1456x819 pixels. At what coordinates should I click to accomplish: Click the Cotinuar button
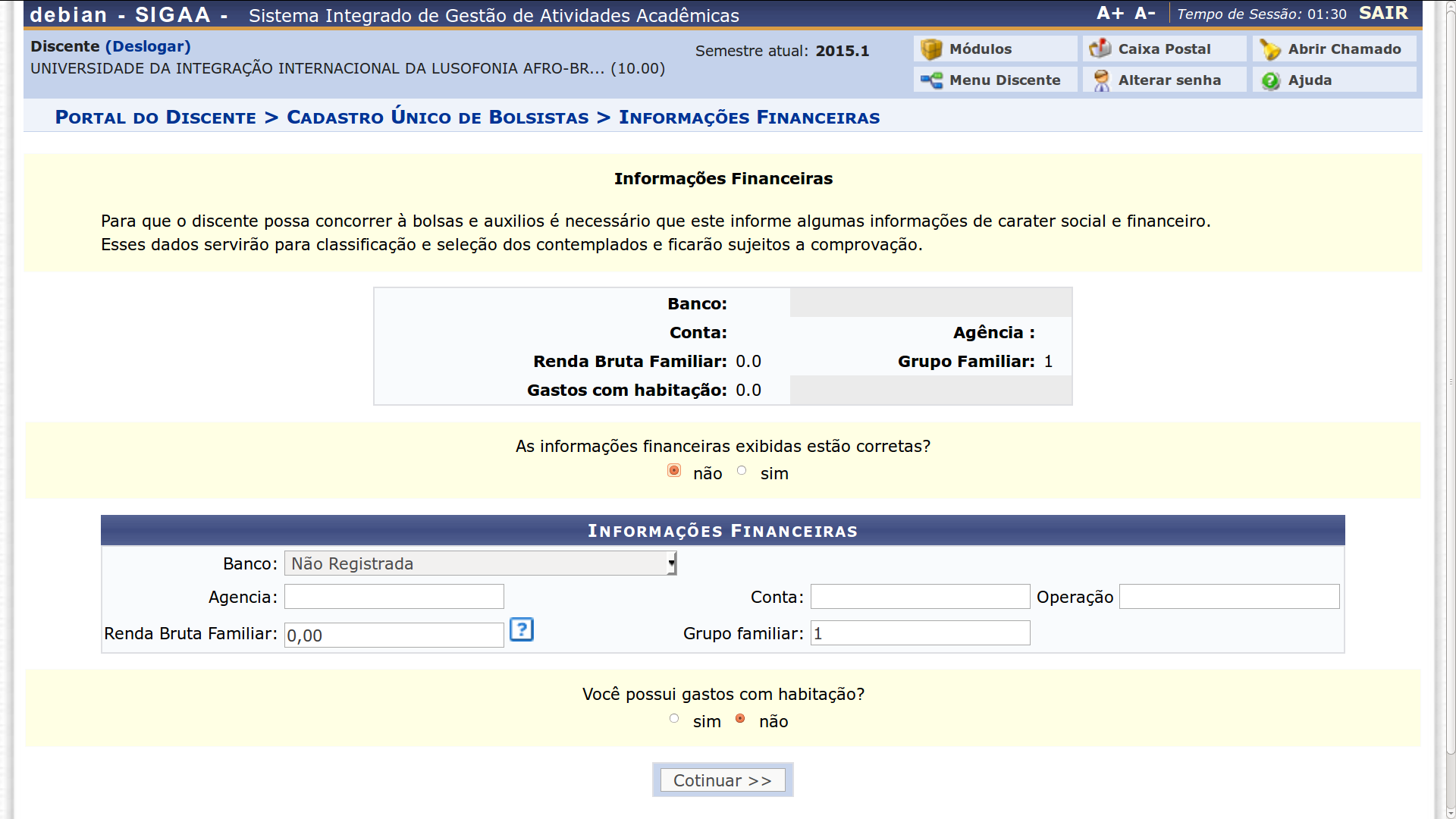[723, 780]
